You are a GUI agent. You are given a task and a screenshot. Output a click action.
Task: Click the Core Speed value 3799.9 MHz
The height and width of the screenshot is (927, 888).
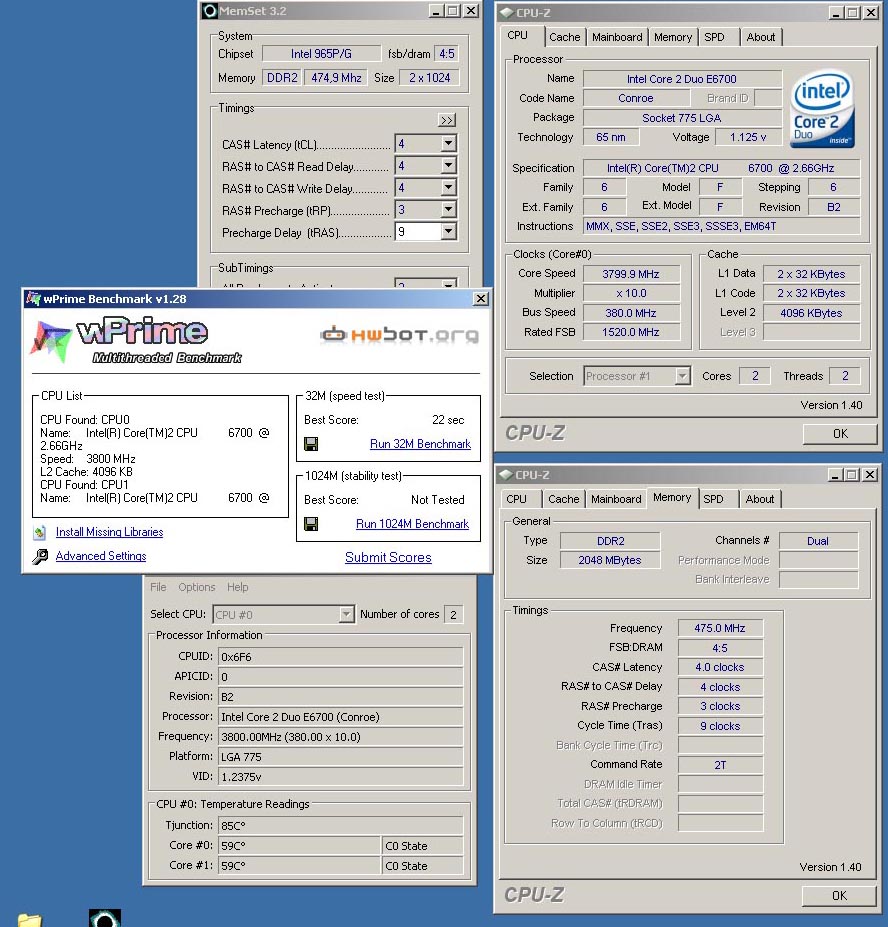[x=631, y=274]
